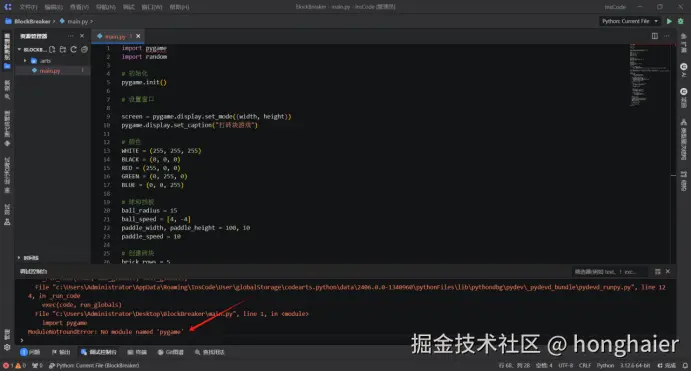Refresh the explorer file tree
692x371 pixels.
[x=73, y=49]
